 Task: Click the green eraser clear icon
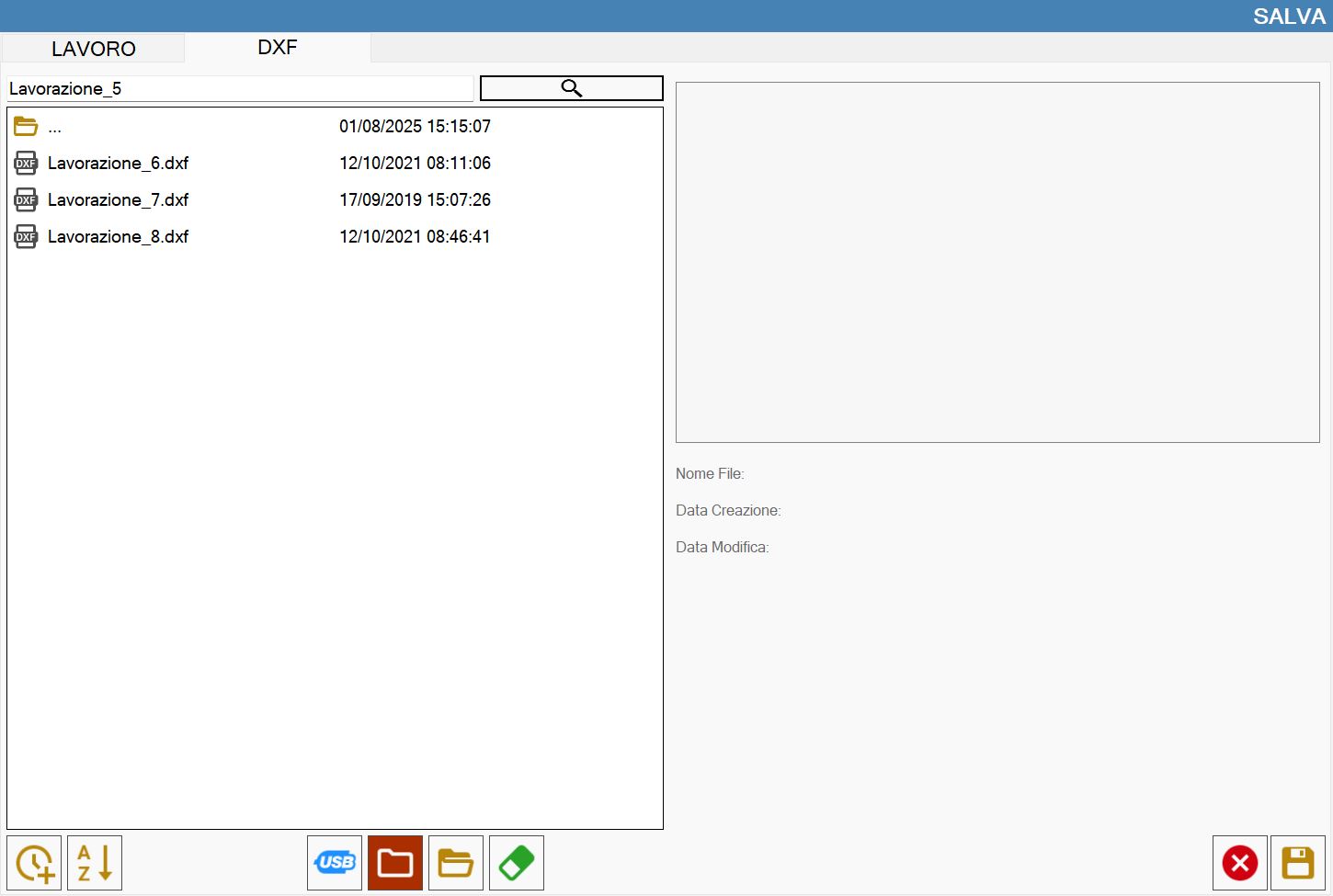(517, 863)
